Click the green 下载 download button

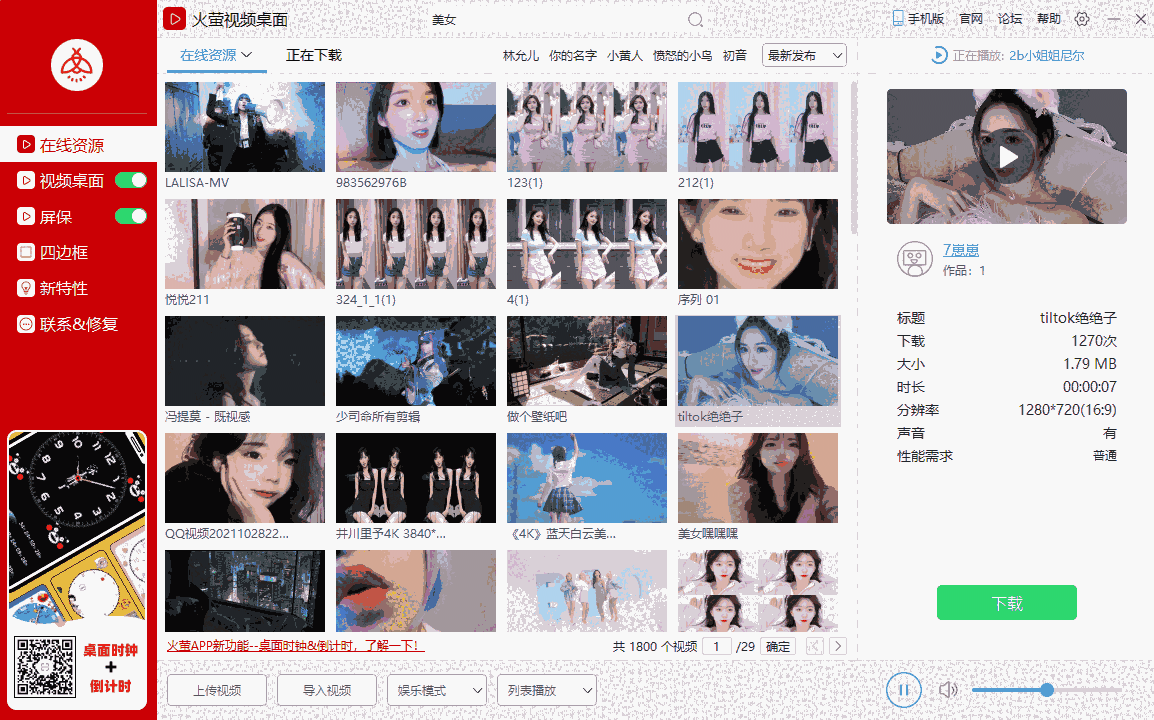click(x=1006, y=602)
